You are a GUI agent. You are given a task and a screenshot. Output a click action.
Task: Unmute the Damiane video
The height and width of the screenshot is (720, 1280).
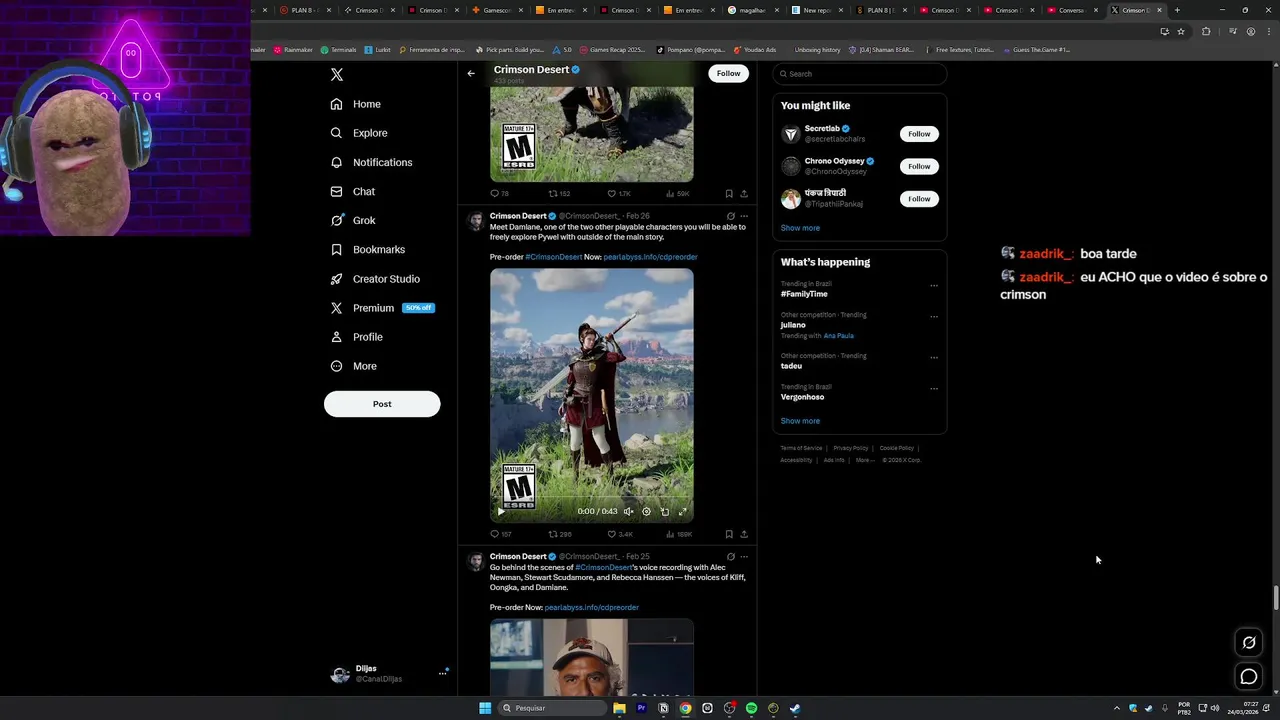(x=628, y=512)
